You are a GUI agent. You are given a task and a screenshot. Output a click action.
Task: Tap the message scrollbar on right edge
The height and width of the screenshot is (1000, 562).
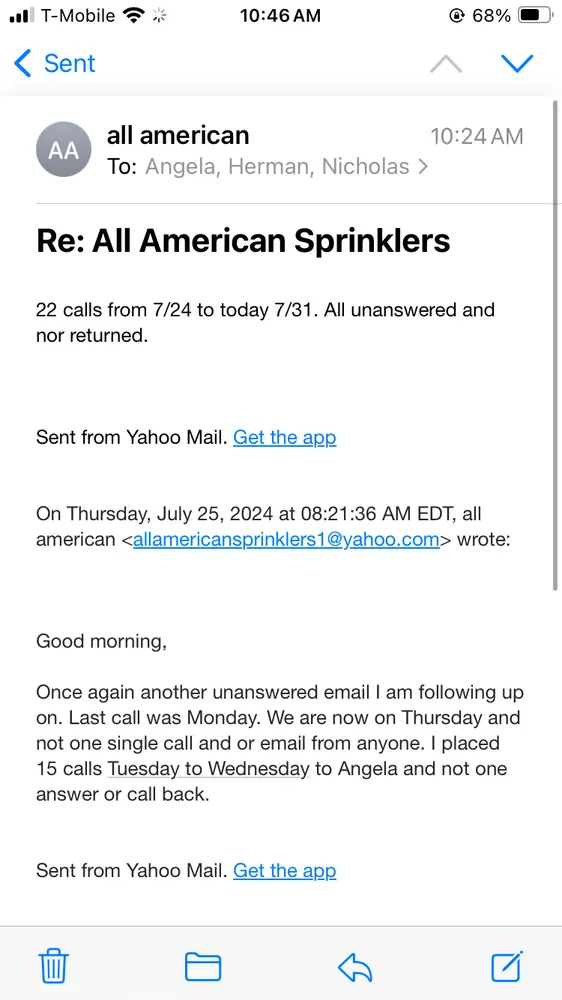pyautogui.click(x=554, y=344)
